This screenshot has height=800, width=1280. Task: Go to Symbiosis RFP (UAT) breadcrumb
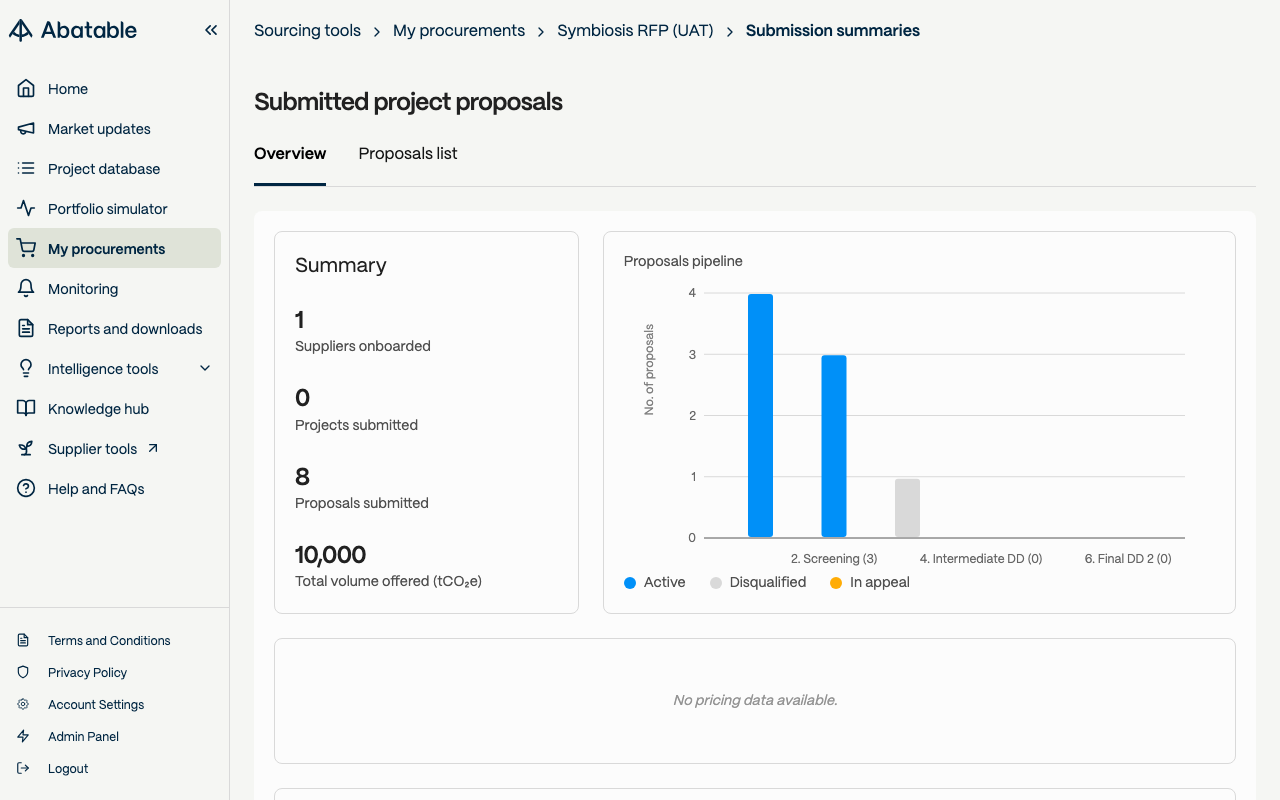(x=635, y=31)
